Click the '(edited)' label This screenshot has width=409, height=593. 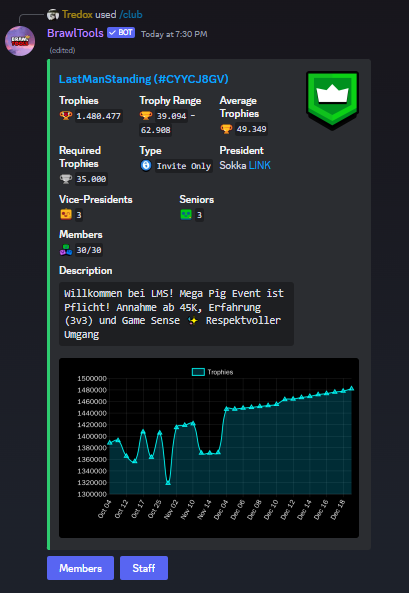(x=62, y=50)
